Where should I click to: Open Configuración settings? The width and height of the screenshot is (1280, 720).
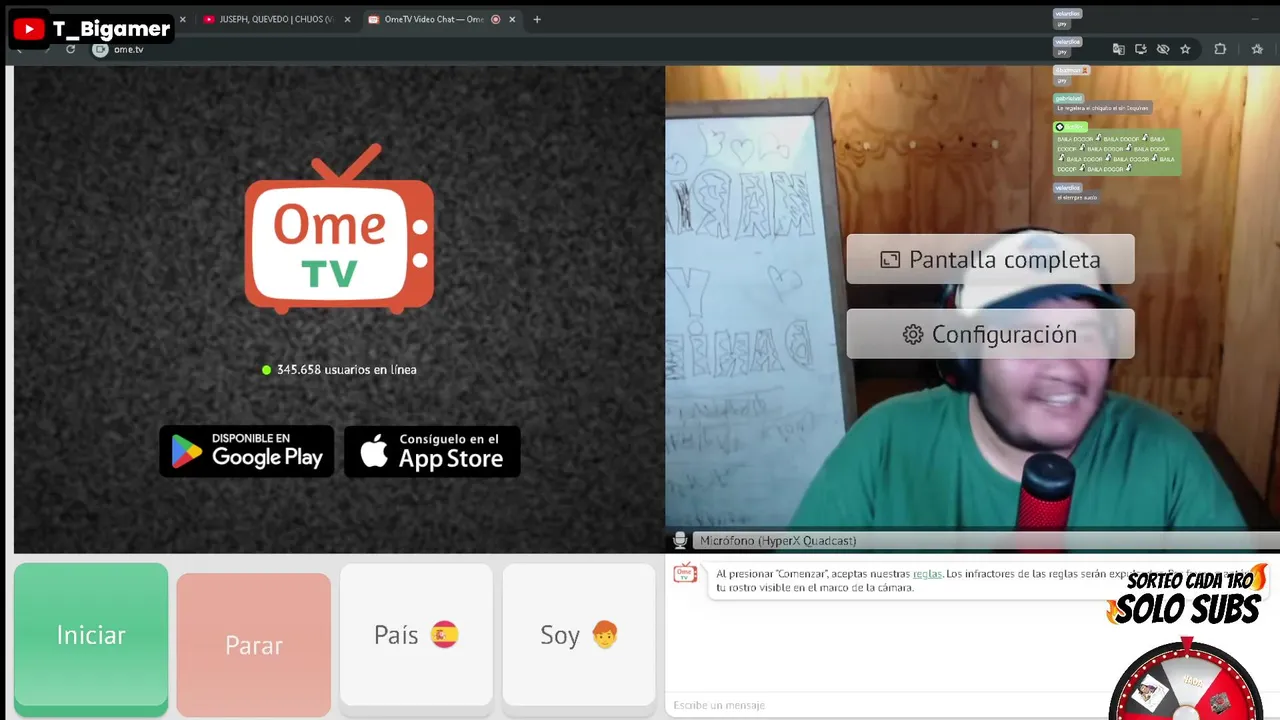[x=990, y=334]
